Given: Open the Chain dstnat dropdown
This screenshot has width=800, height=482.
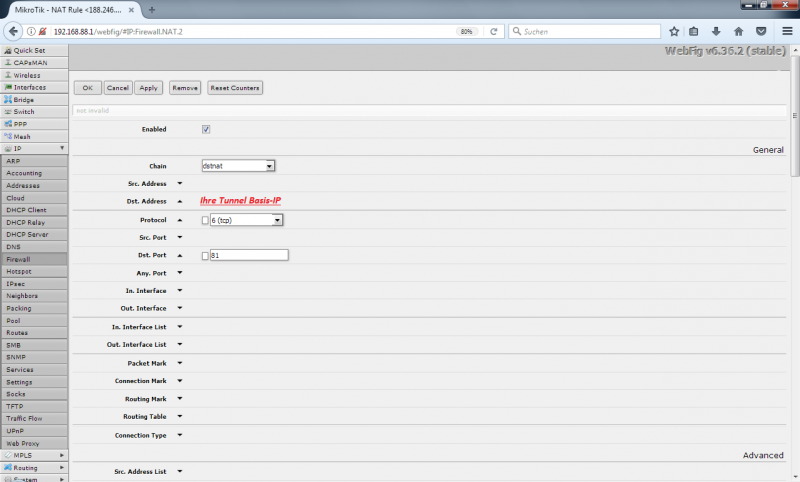Looking at the screenshot, I should pyautogui.click(x=238, y=166).
